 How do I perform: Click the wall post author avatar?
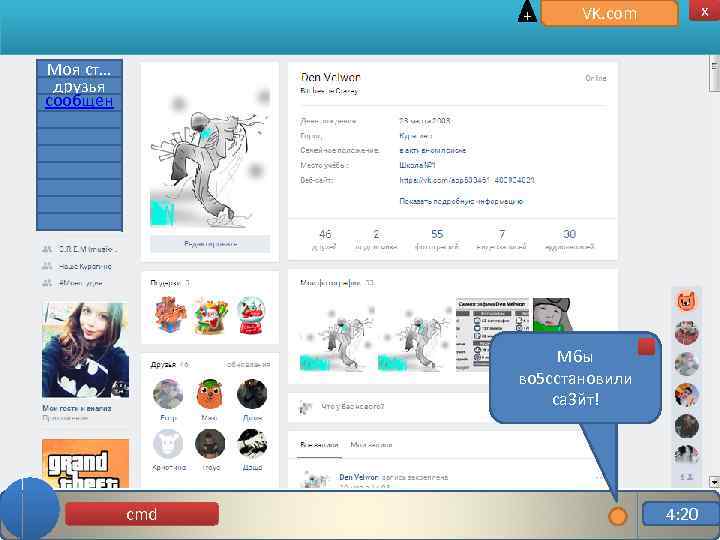point(315,479)
